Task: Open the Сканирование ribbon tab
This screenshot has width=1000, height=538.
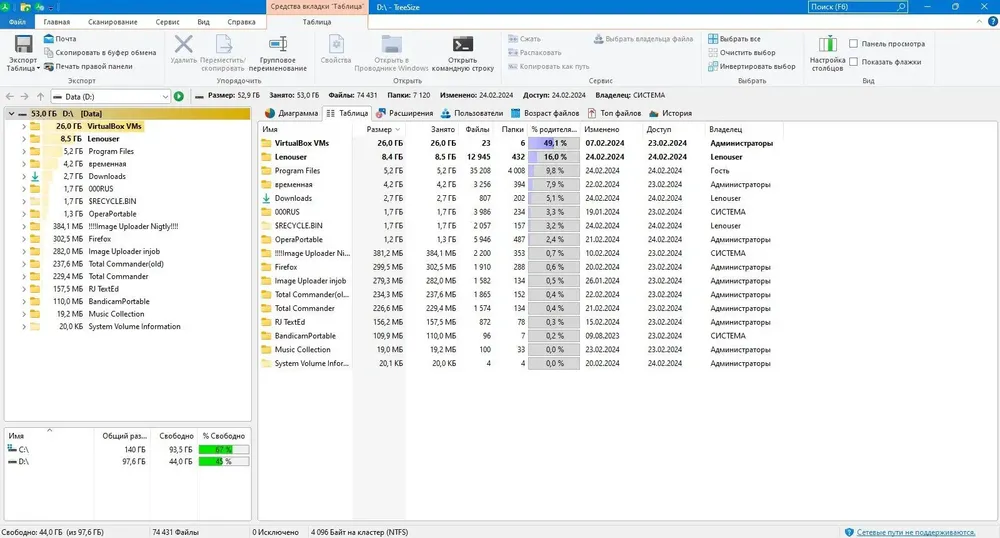Action: click(x=113, y=22)
